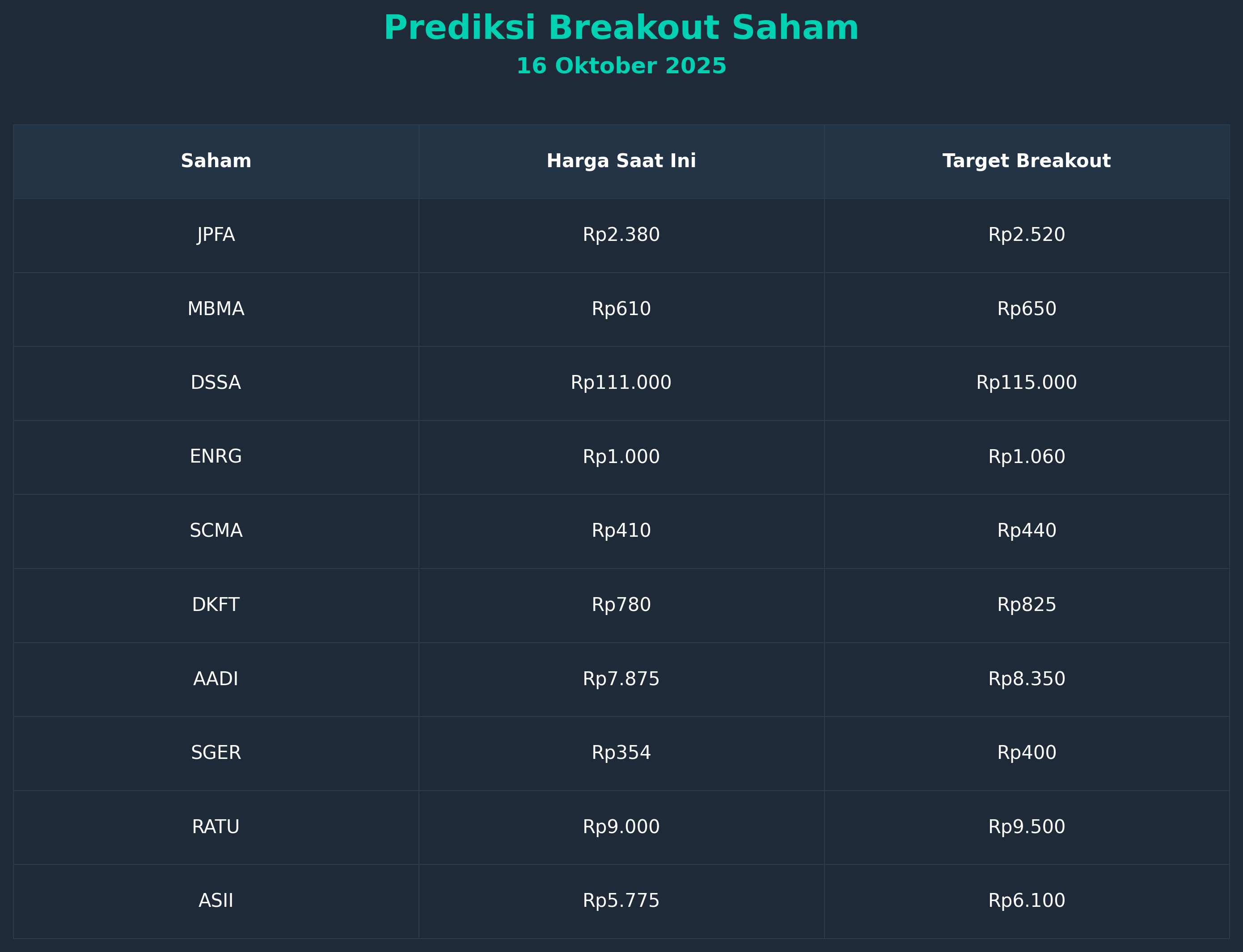This screenshot has height=952, width=1243.
Task: Select the SCMA stock row name
Action: (x=216, y=531)
